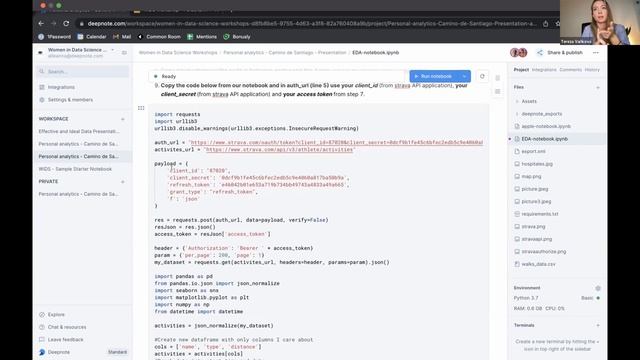Image resolution: width=640 pixels, height=360 pixels.
Task: Open the Calendar bookmark
Action: coord(92,37)
